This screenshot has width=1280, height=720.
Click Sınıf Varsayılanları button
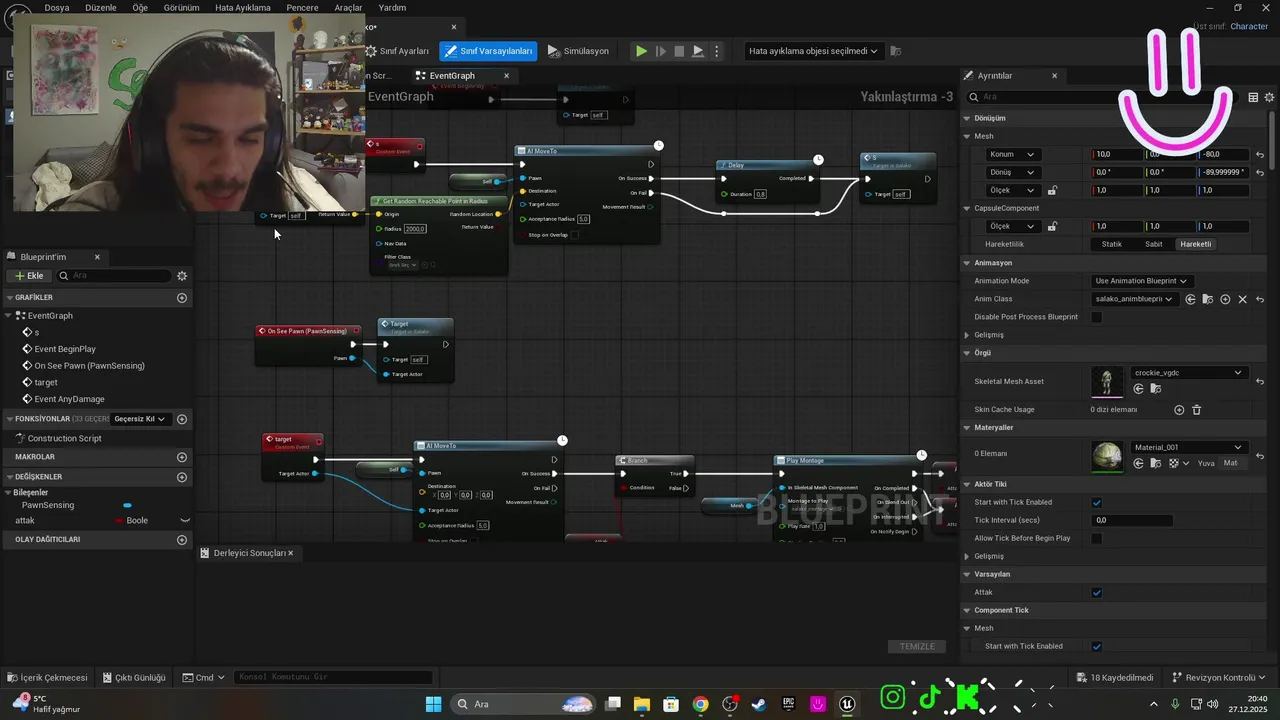click(x=488, y=51)
